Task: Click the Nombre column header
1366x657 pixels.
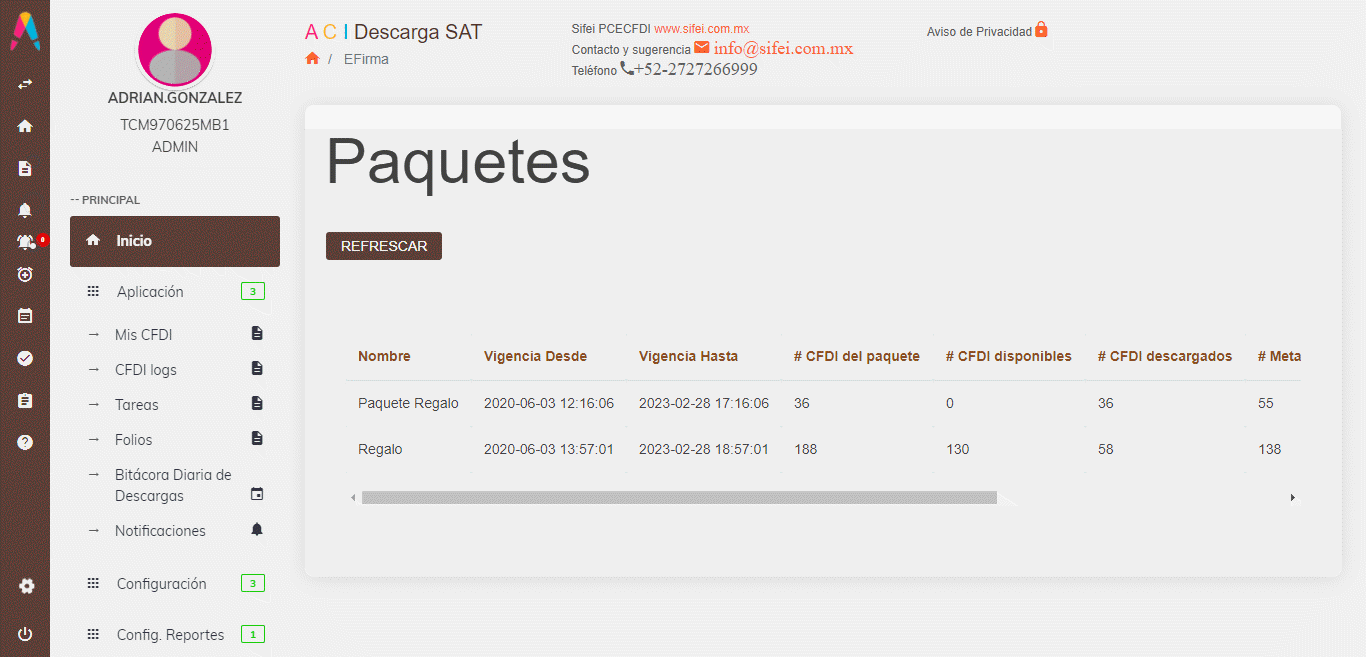Action: tap(384, 356)
